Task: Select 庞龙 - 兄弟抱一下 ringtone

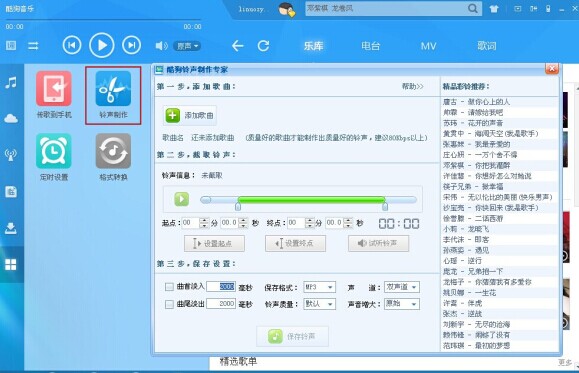Action: click(500, 271)
